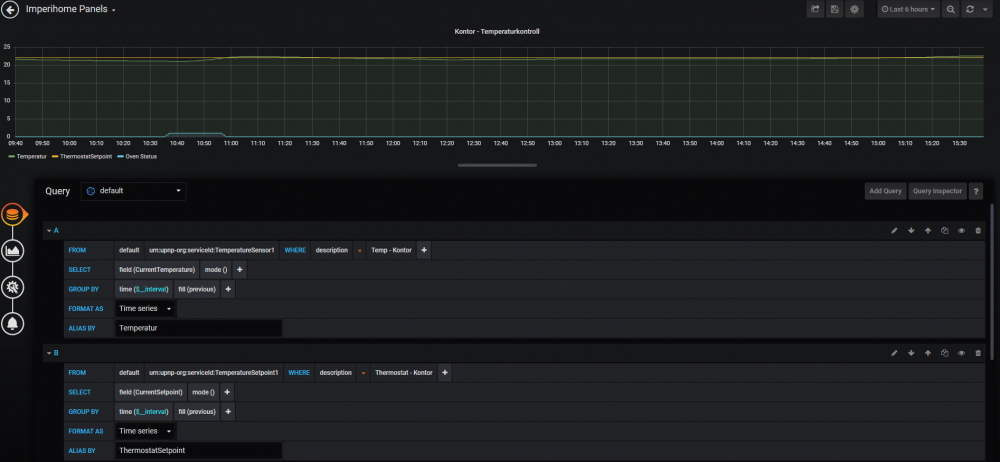1000x462 pixels.
Task: Duplicate query A using copy icon
Action: point(944,230)
